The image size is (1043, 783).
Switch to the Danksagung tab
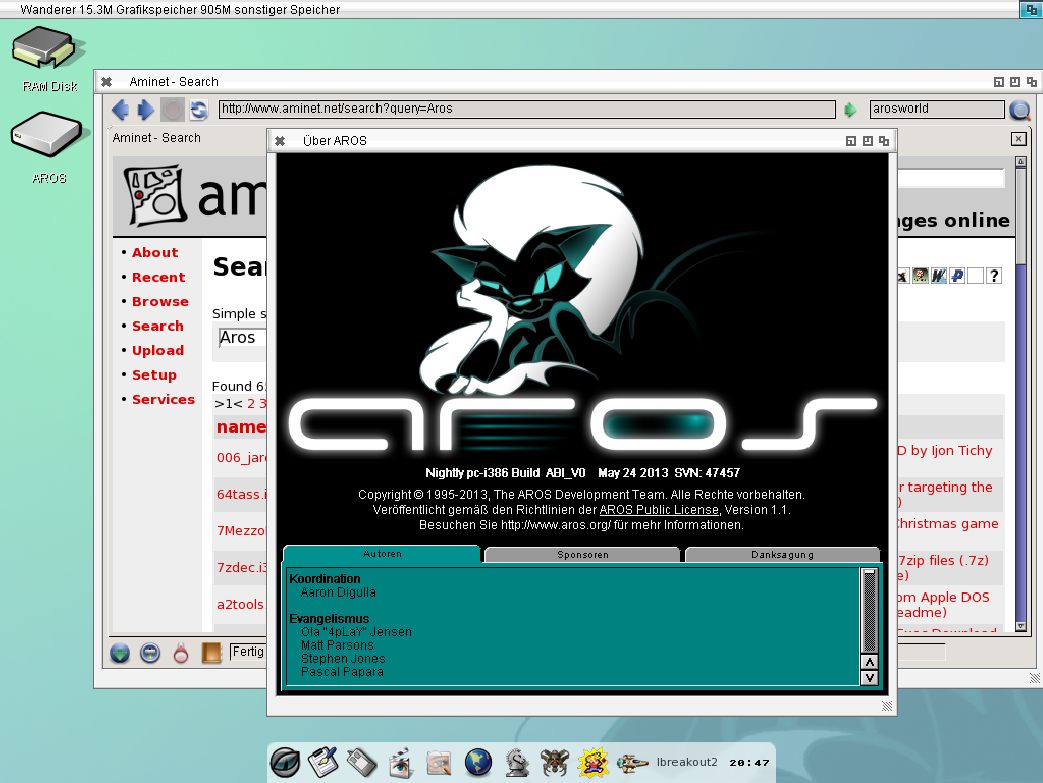point(782,554)
